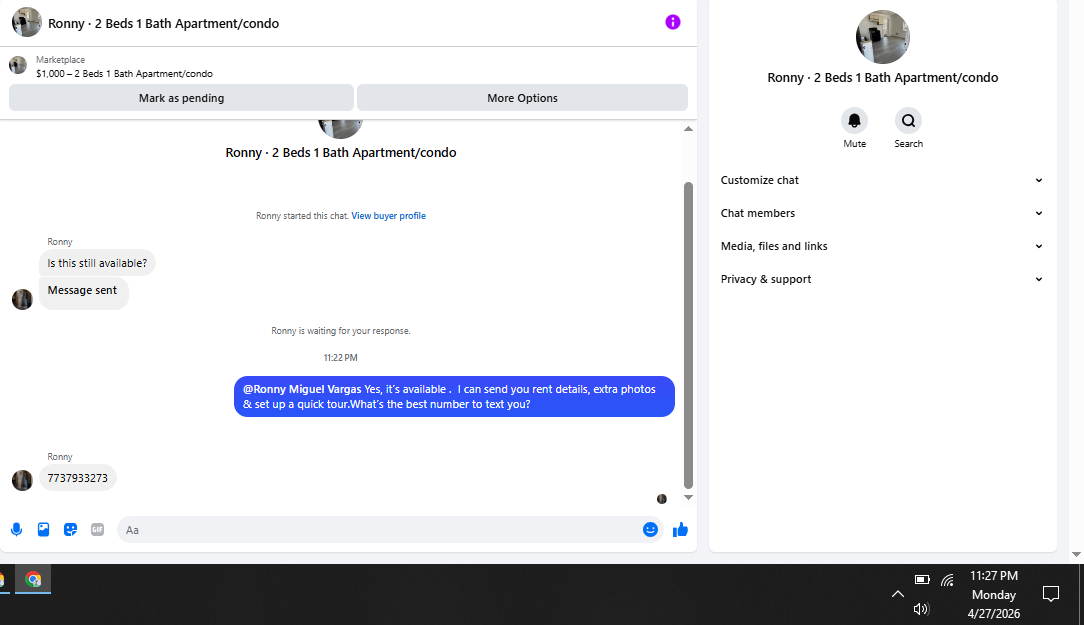Image resolution: width=1084 pixels, height=625 pixels.
Task: Open conversation information purple info icon
Action: pyautogui.click(x=673, y=22)
